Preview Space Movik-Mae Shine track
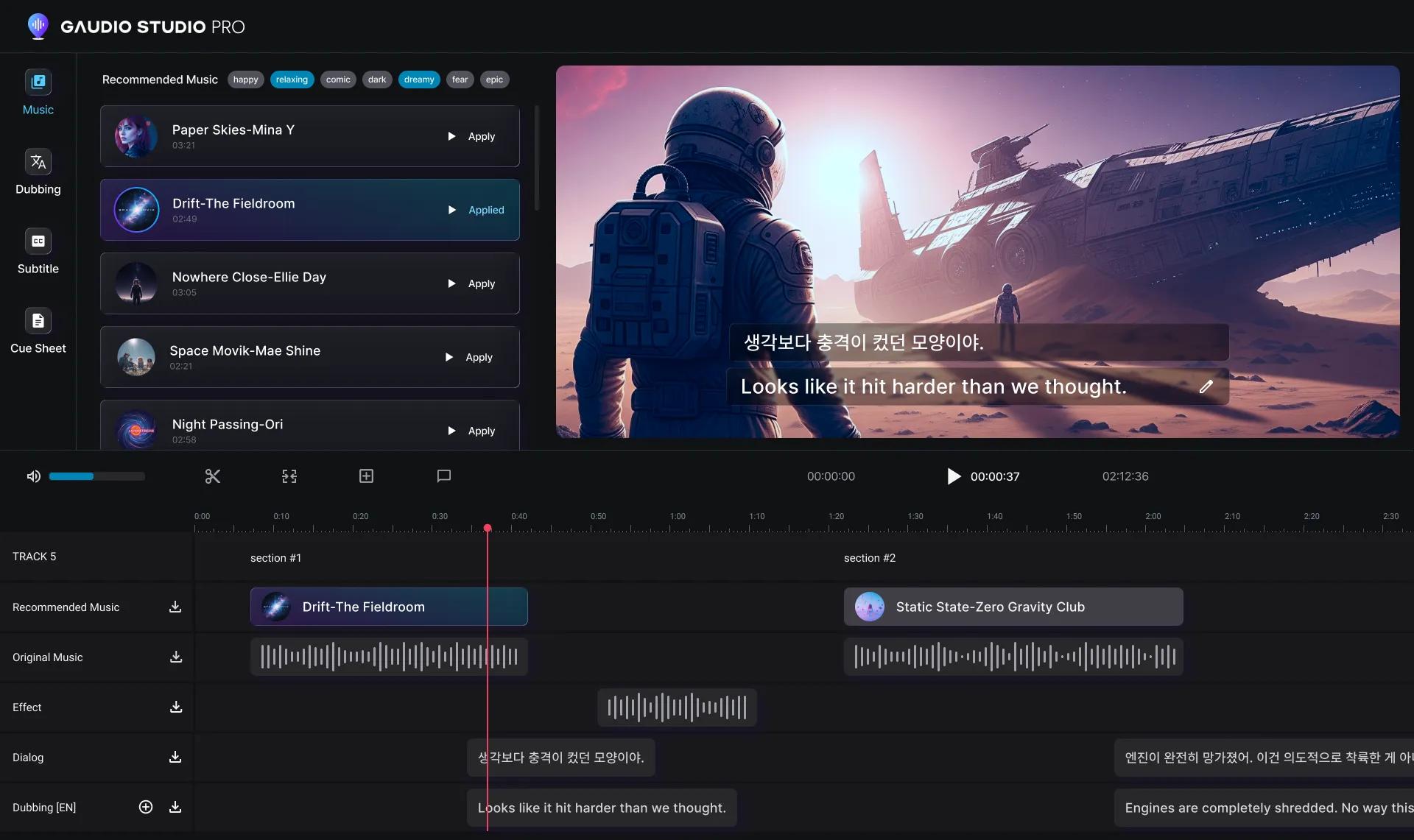 [x=449, y=357]
